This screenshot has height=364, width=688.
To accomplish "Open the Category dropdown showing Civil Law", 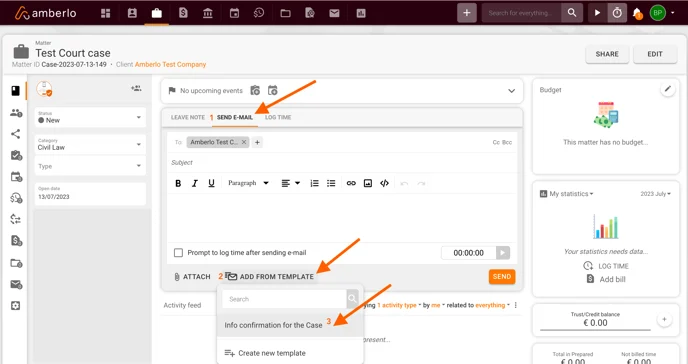I will point(90,144).
